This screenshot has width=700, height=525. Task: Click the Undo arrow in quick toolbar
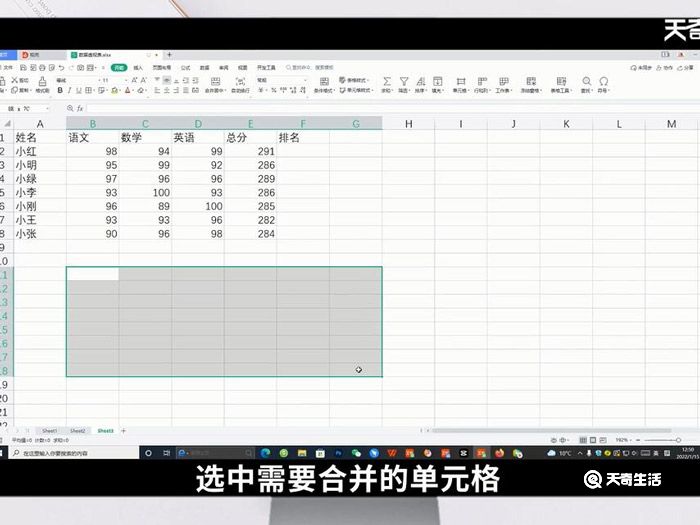[x=61, y=68]
